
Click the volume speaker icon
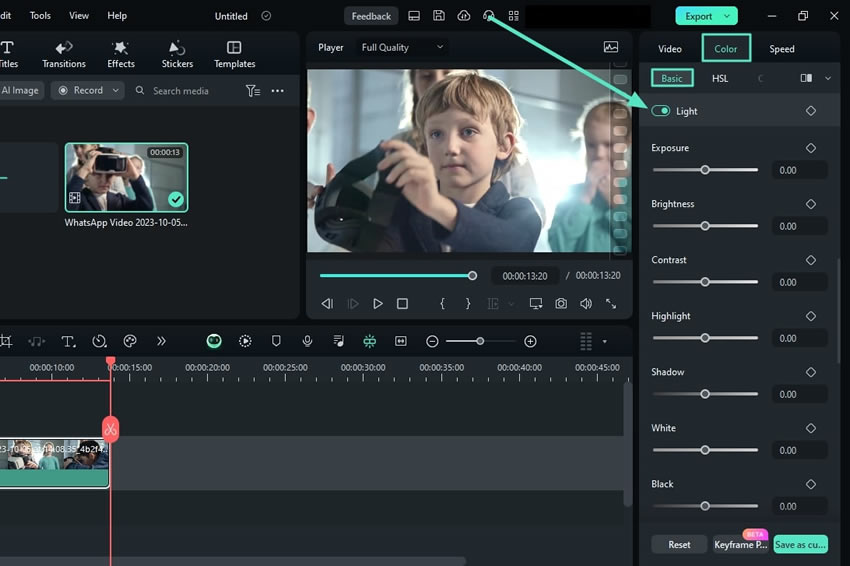586,304
